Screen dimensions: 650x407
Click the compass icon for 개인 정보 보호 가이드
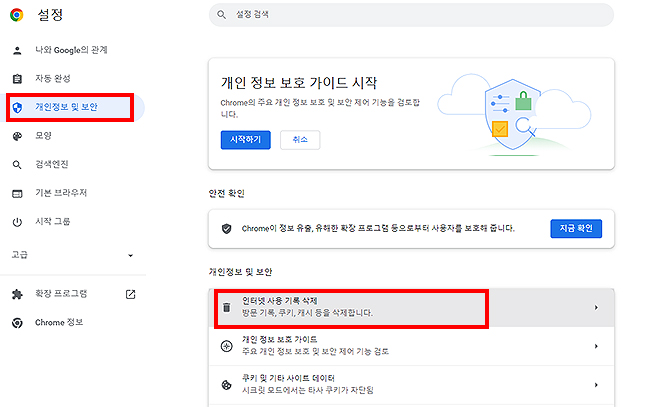(226, 346)
